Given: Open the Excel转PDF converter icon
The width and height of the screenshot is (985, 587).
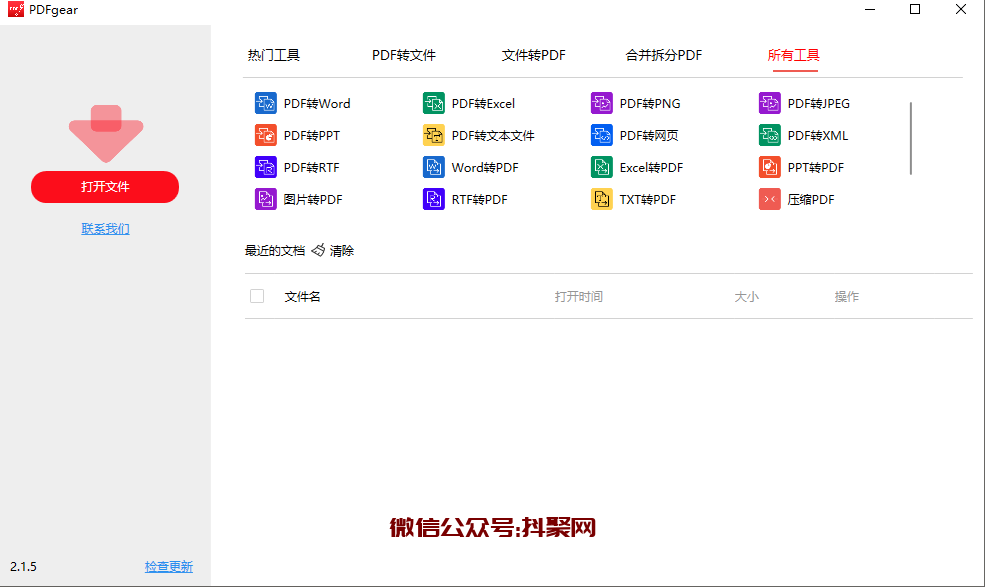Looking at the screenshot, I should click(x=602, y=167).
